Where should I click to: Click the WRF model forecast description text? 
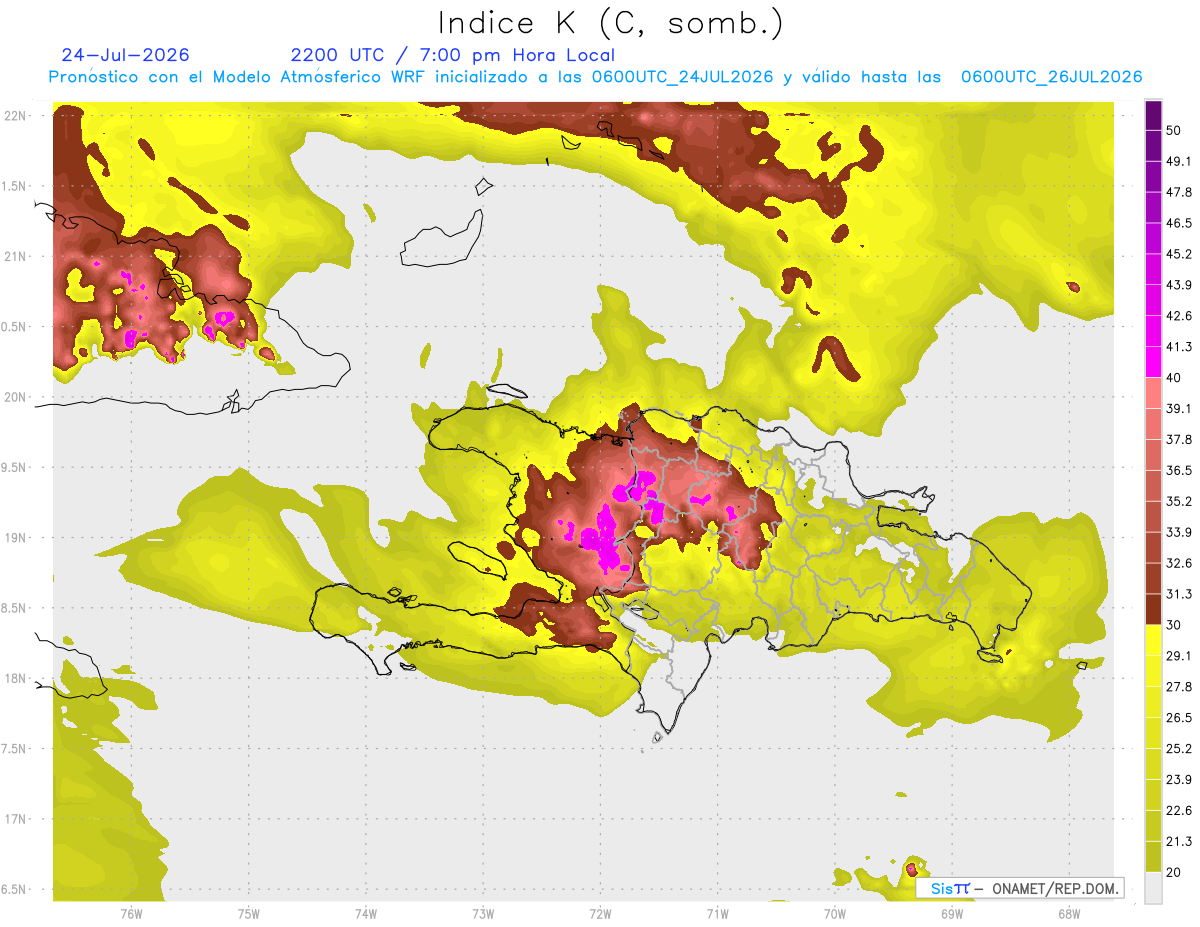point(595,77)
